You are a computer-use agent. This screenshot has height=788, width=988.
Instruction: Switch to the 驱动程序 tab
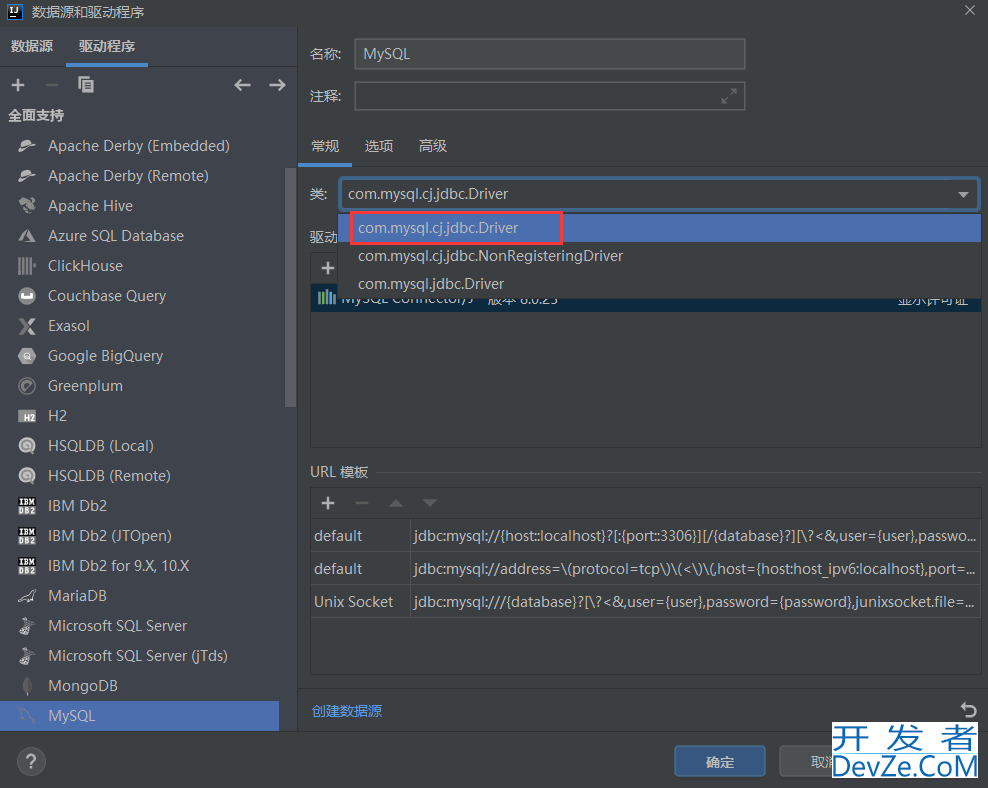coord(107,46)
